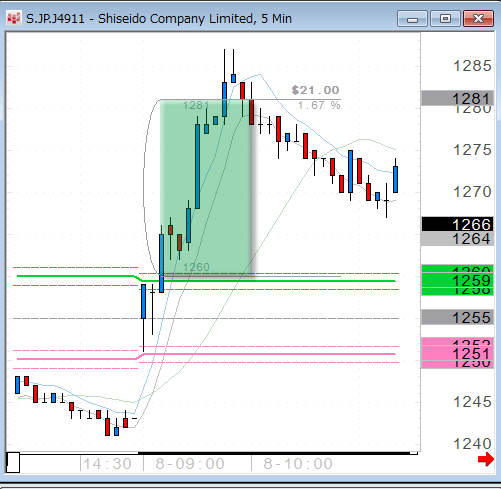Click the black 1266 current price label

click(x=457, y=224)
